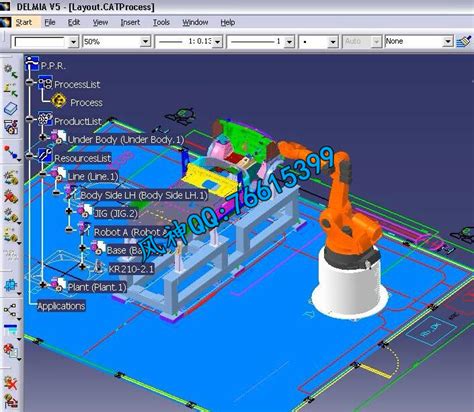
Task: Click the DELMIA workbench icon beside Start menu
Action: coord(6,22)
